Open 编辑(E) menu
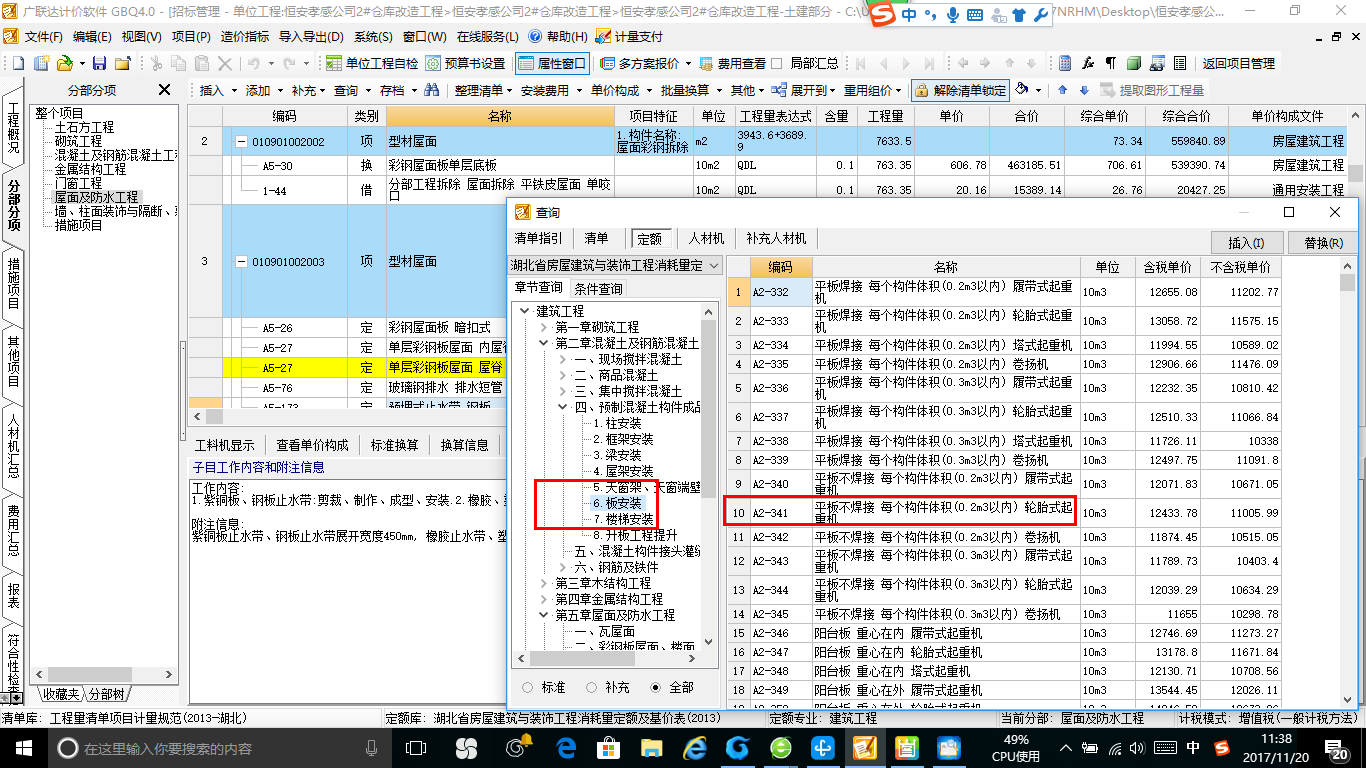The height and width of the screenshot is (768, 1366). [92, 36]
